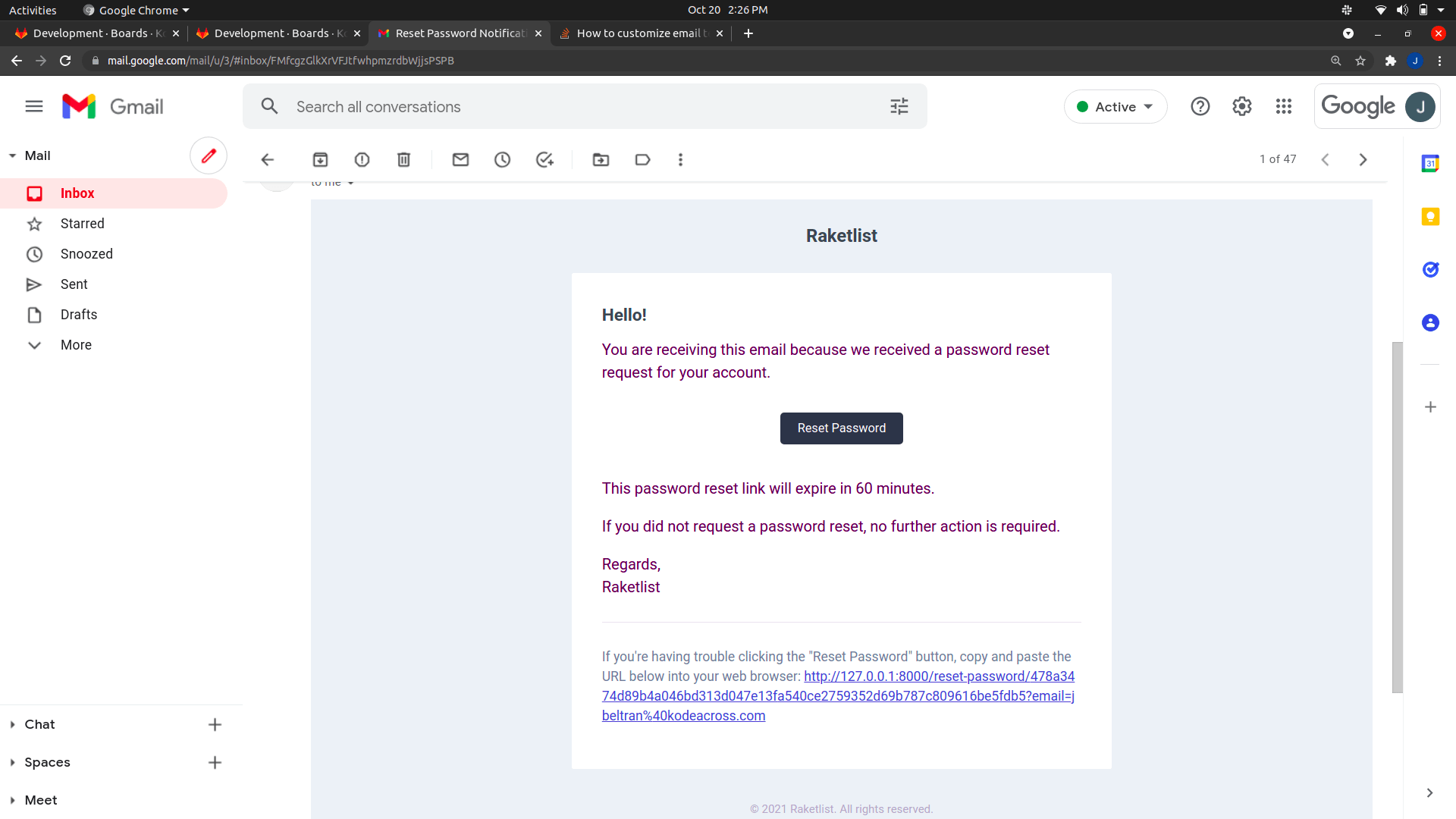The width and height of the screenshot is (1456, 819).
Task: Open Gmail settings gear
Action: pos(1241,106)
